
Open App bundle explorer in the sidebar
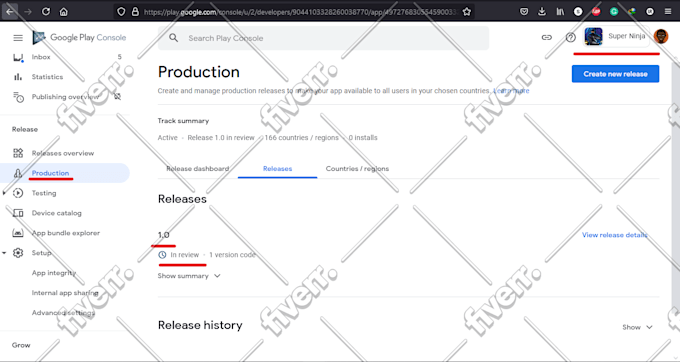[x=65, y=233]
